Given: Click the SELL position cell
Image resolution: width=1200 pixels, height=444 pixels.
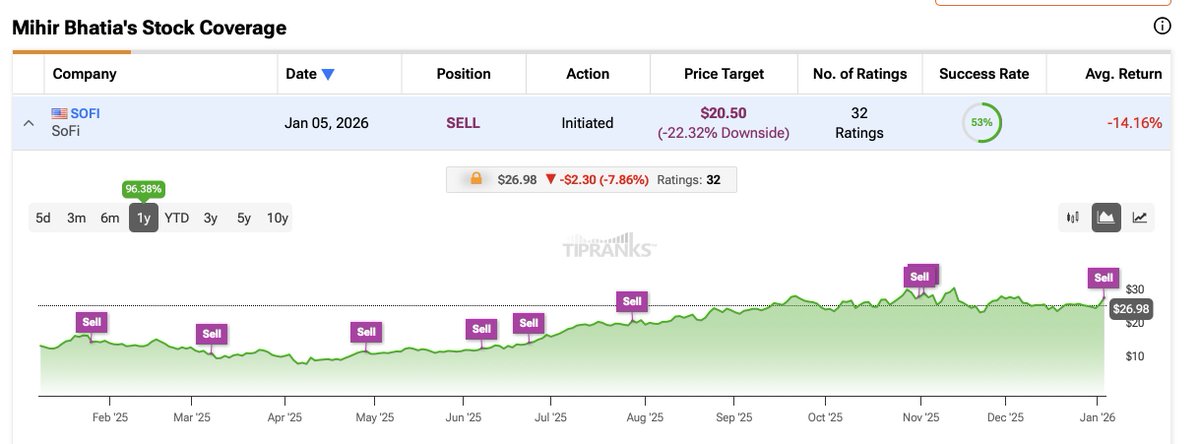Looking at the screenshot, I should (463, 123).
